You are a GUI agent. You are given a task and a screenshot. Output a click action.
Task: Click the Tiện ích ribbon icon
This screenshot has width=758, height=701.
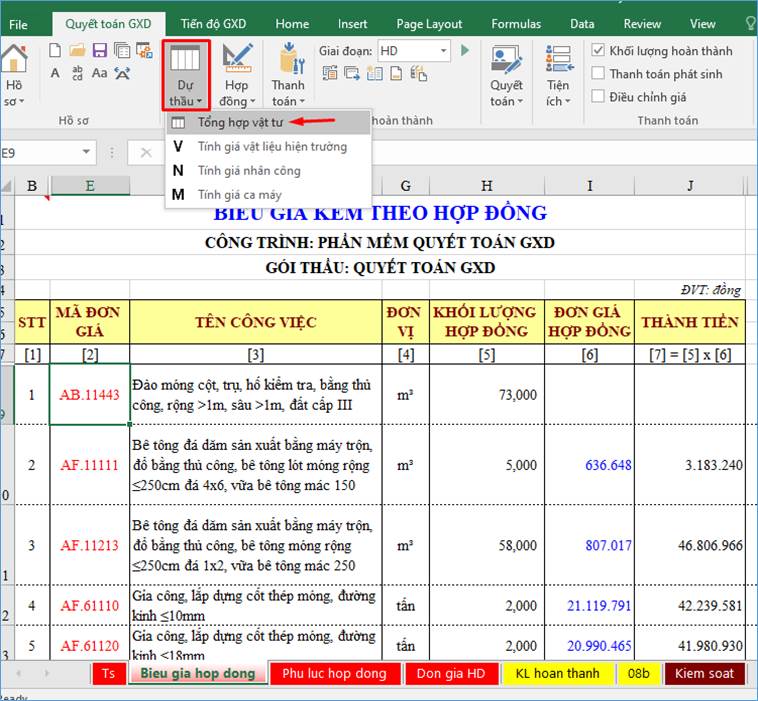click(558, 73)
